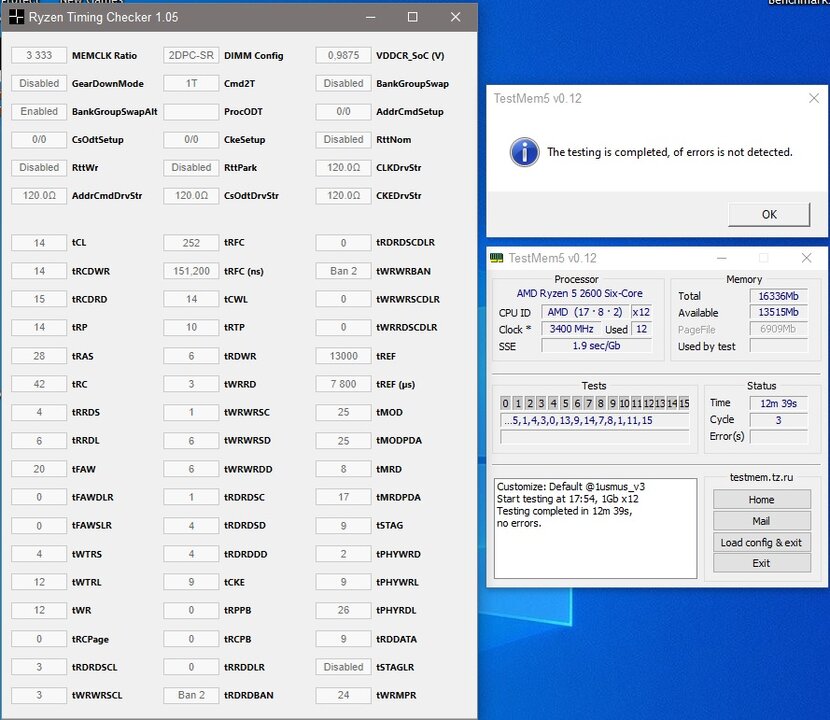
Task: Click test number 0 indicator box
Action: pos(506,403)
